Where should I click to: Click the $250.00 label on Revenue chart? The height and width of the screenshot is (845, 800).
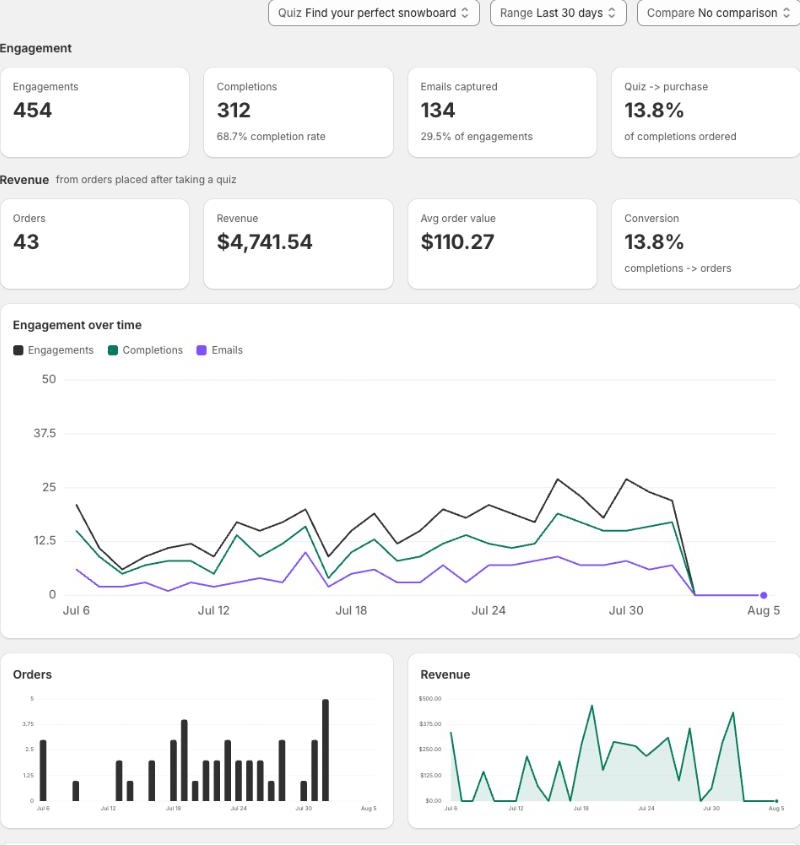click(x=430, y=750)
